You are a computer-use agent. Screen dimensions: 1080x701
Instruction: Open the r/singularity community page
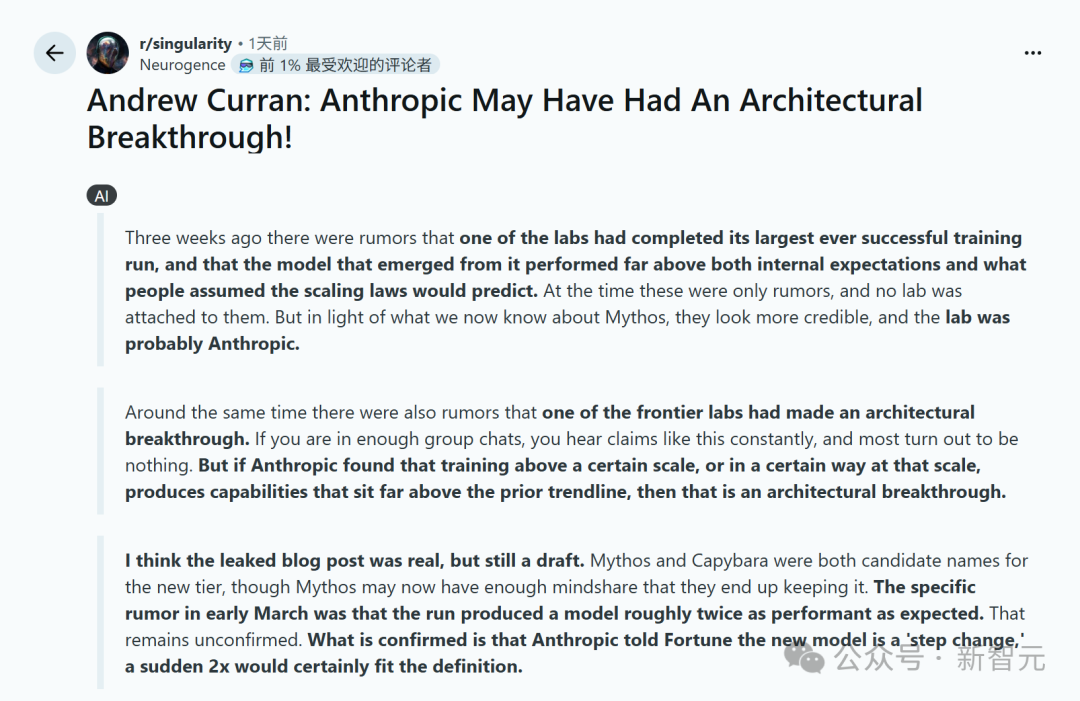[186, 43]
